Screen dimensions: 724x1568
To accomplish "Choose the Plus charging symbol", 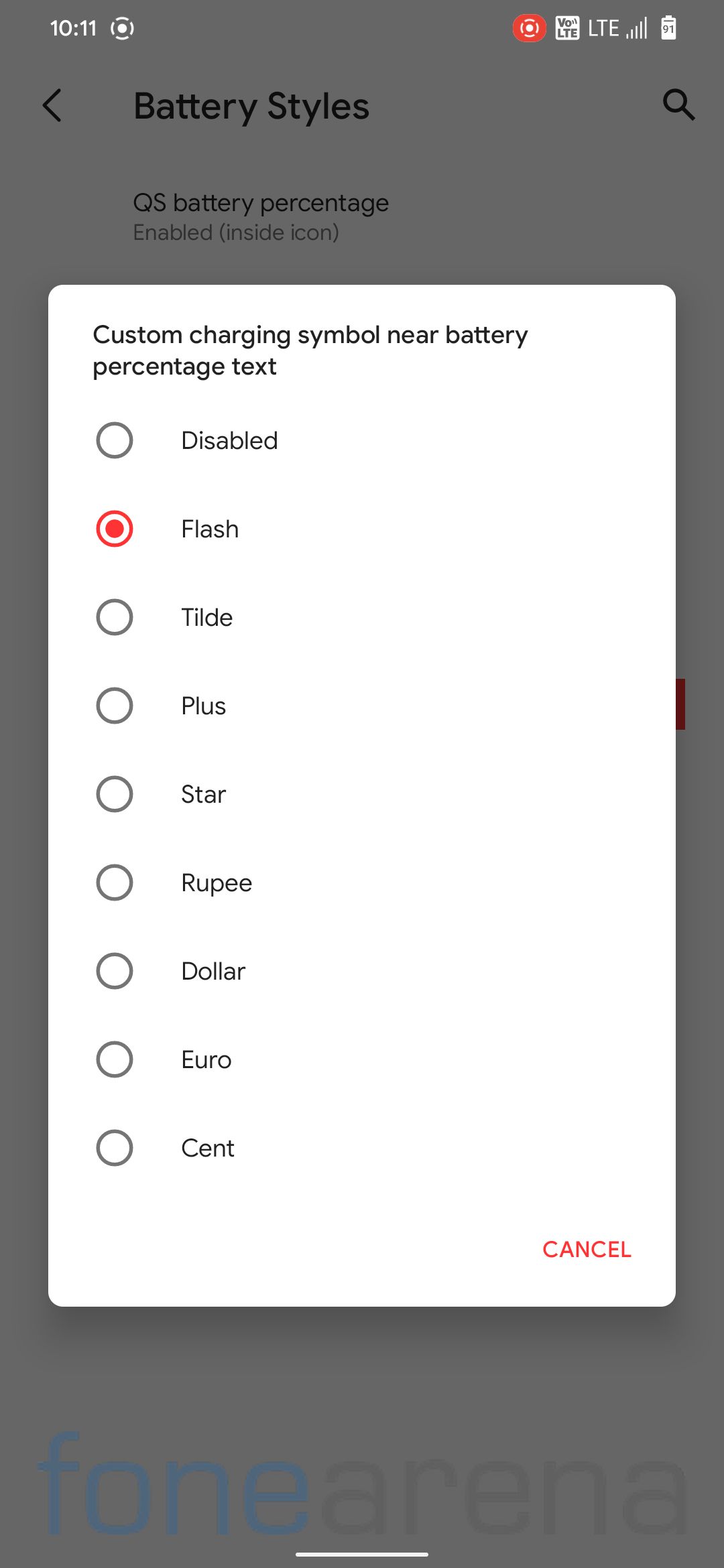I will click(x=362, y=706).
